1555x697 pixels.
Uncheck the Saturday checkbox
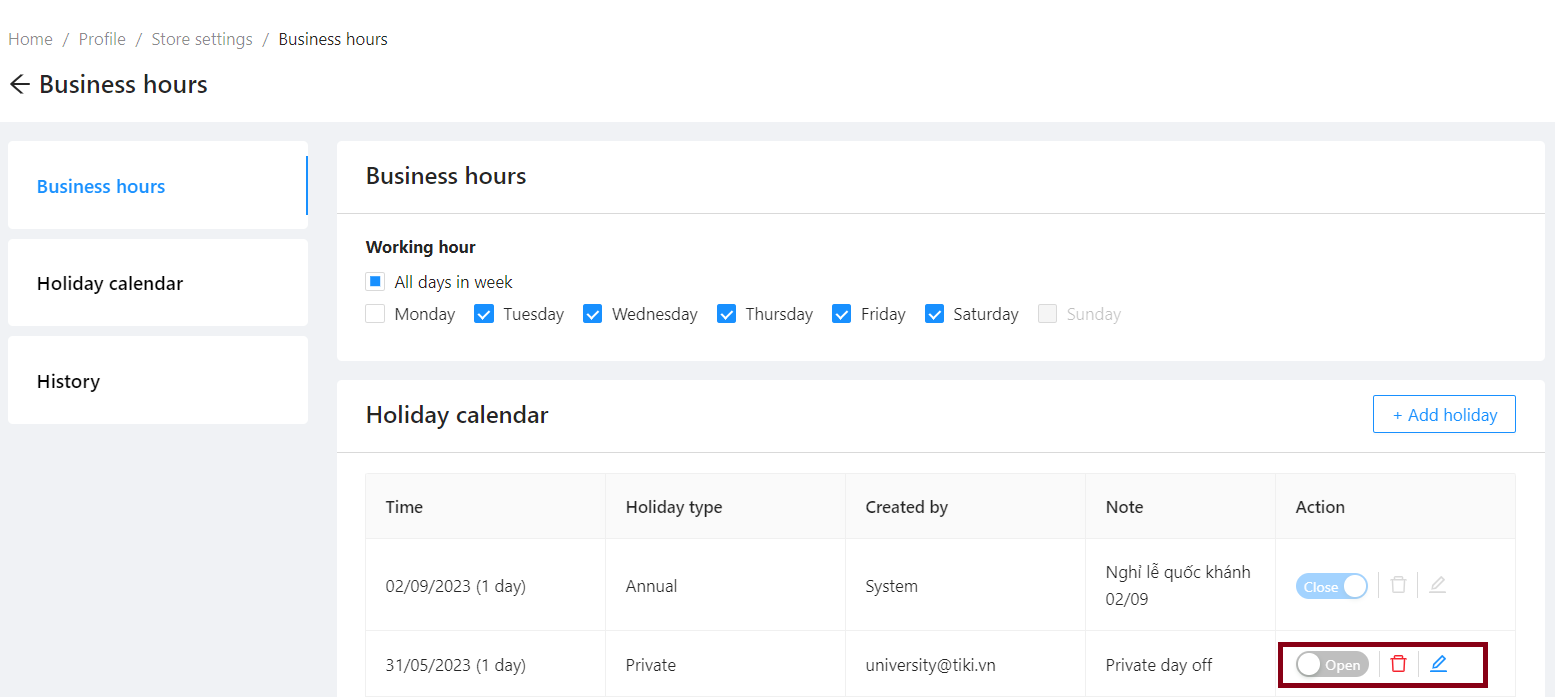934,314
